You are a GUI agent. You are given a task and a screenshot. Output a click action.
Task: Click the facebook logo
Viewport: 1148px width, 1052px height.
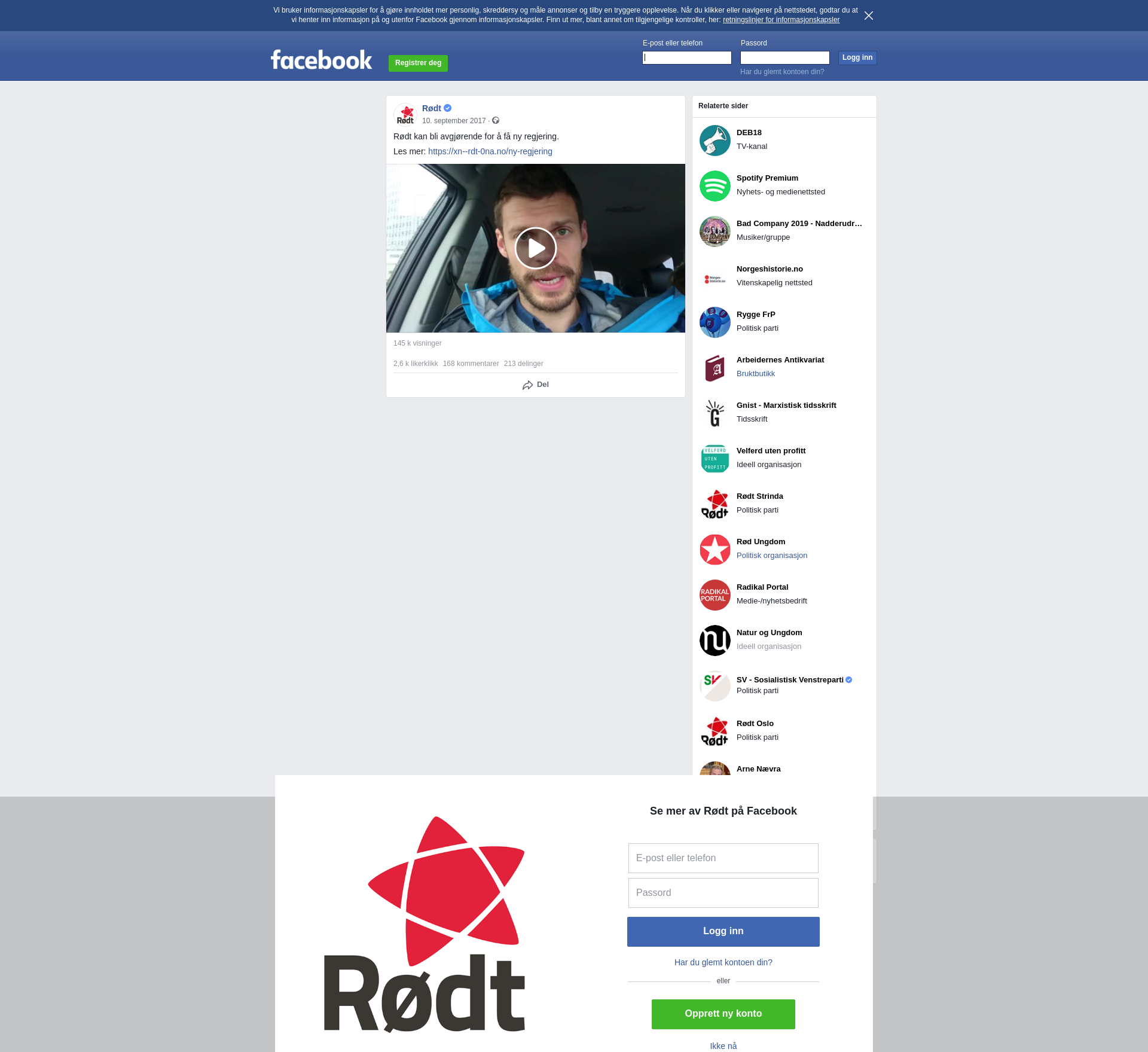click(x=321, y=60)
